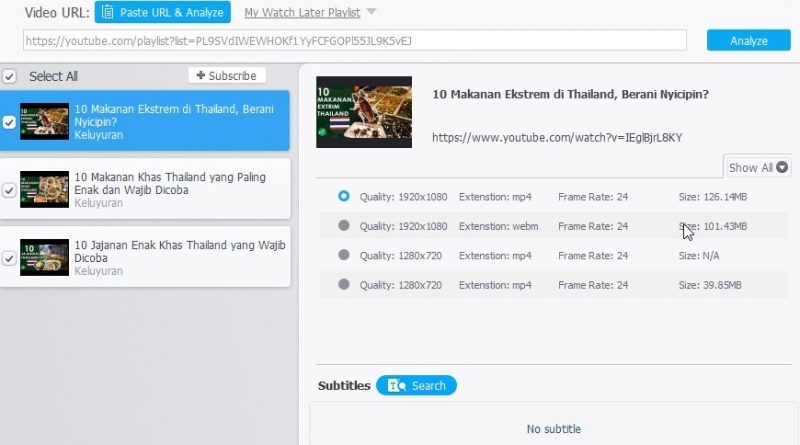Screen dimensions: 800x445
Task: Toggle the Select All checkbox
Action: [x=9, y=77]
